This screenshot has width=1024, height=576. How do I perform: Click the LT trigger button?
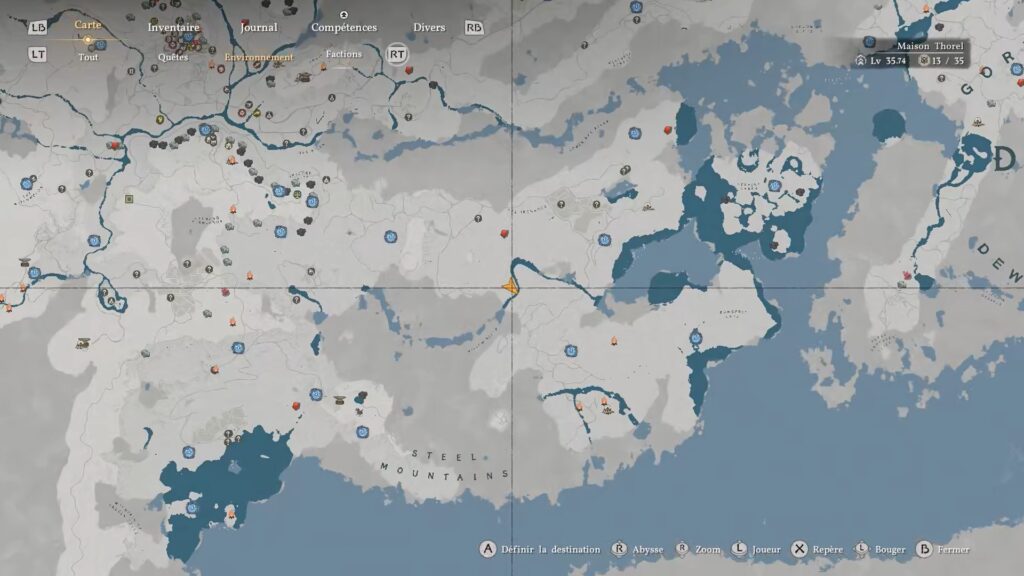[x=38, y=55]
